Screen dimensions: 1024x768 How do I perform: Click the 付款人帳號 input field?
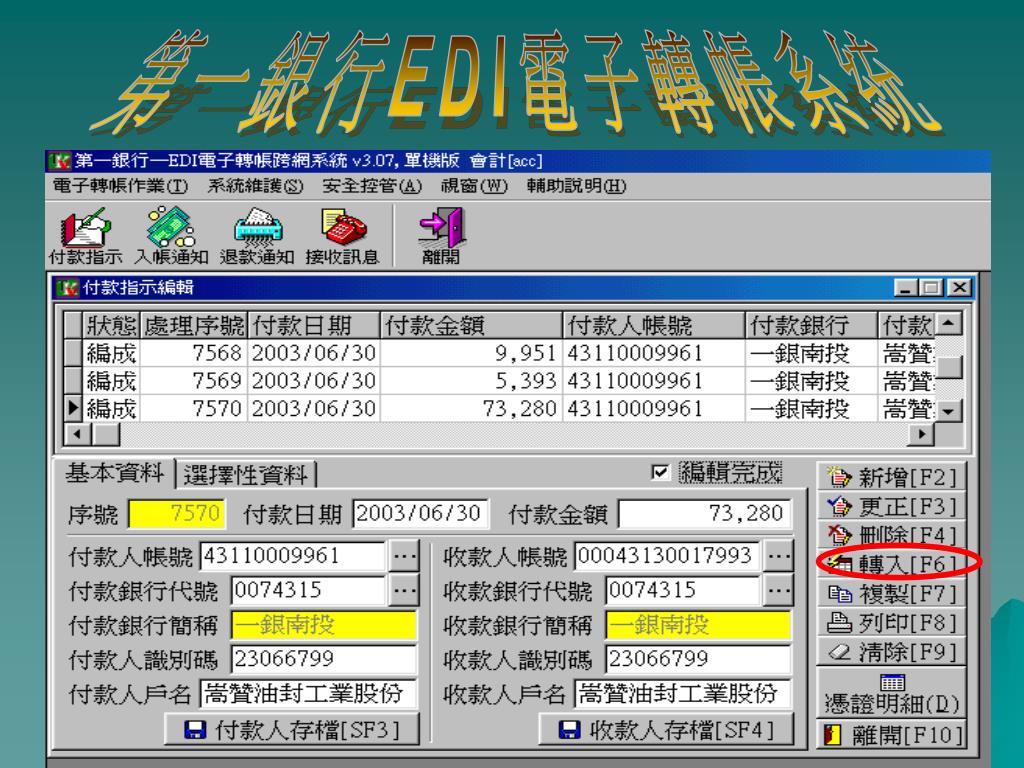293,556
